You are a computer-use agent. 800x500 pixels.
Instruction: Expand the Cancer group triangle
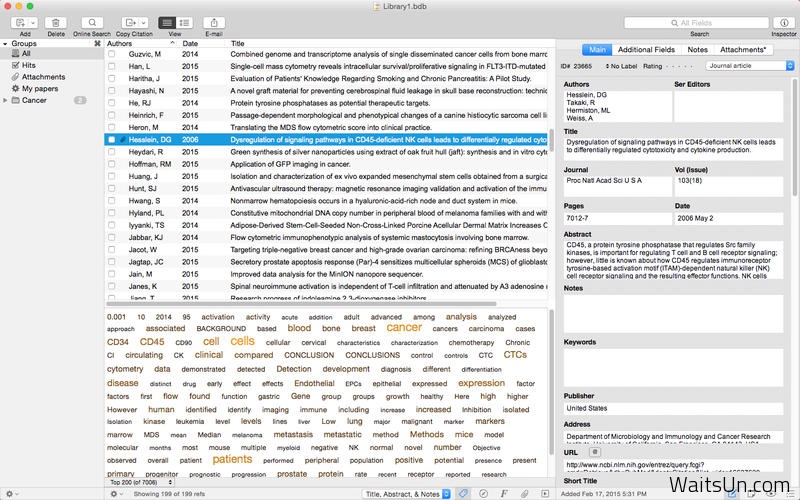pos(5,100)
